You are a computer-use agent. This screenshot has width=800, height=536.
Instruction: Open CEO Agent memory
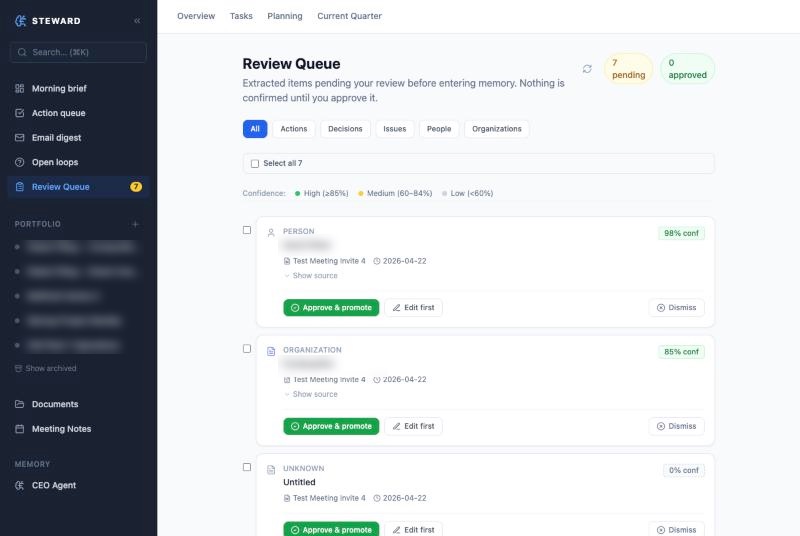[78, 486]
